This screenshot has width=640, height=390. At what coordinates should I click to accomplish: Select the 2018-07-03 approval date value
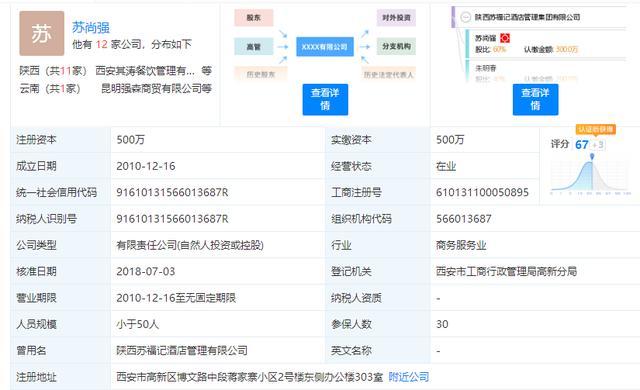click(146, 272)
